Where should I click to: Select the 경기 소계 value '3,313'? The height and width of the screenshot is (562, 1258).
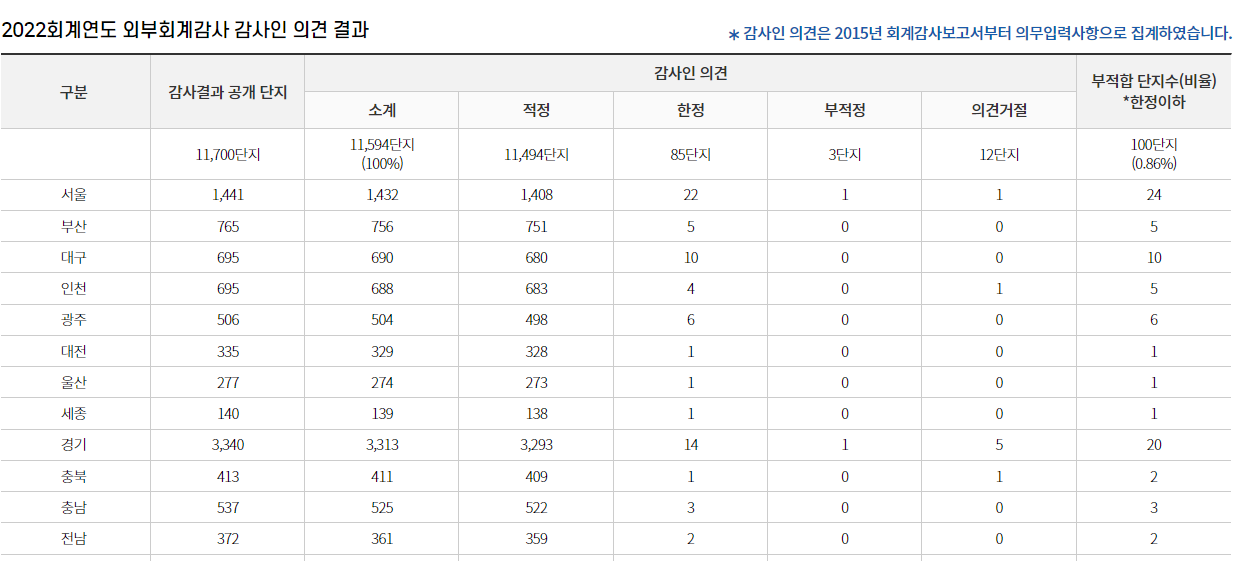pos(382,446)
